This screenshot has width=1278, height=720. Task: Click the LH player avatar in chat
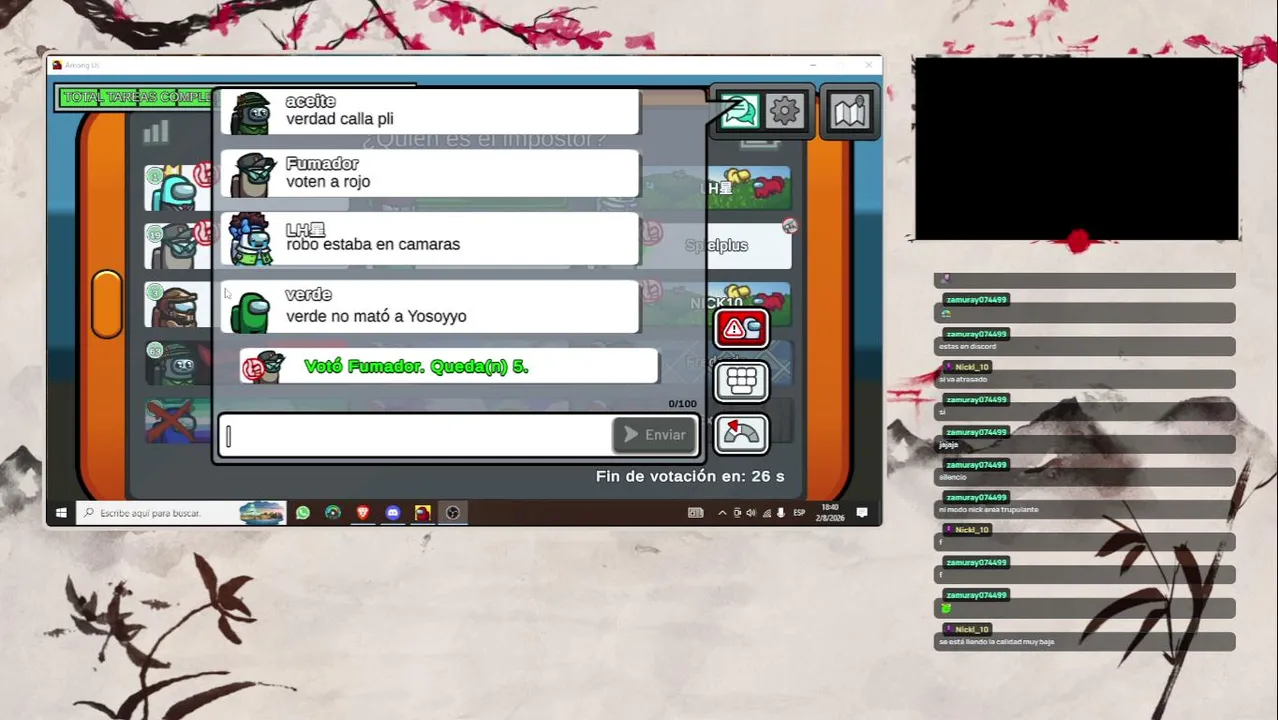coord(250,240)
